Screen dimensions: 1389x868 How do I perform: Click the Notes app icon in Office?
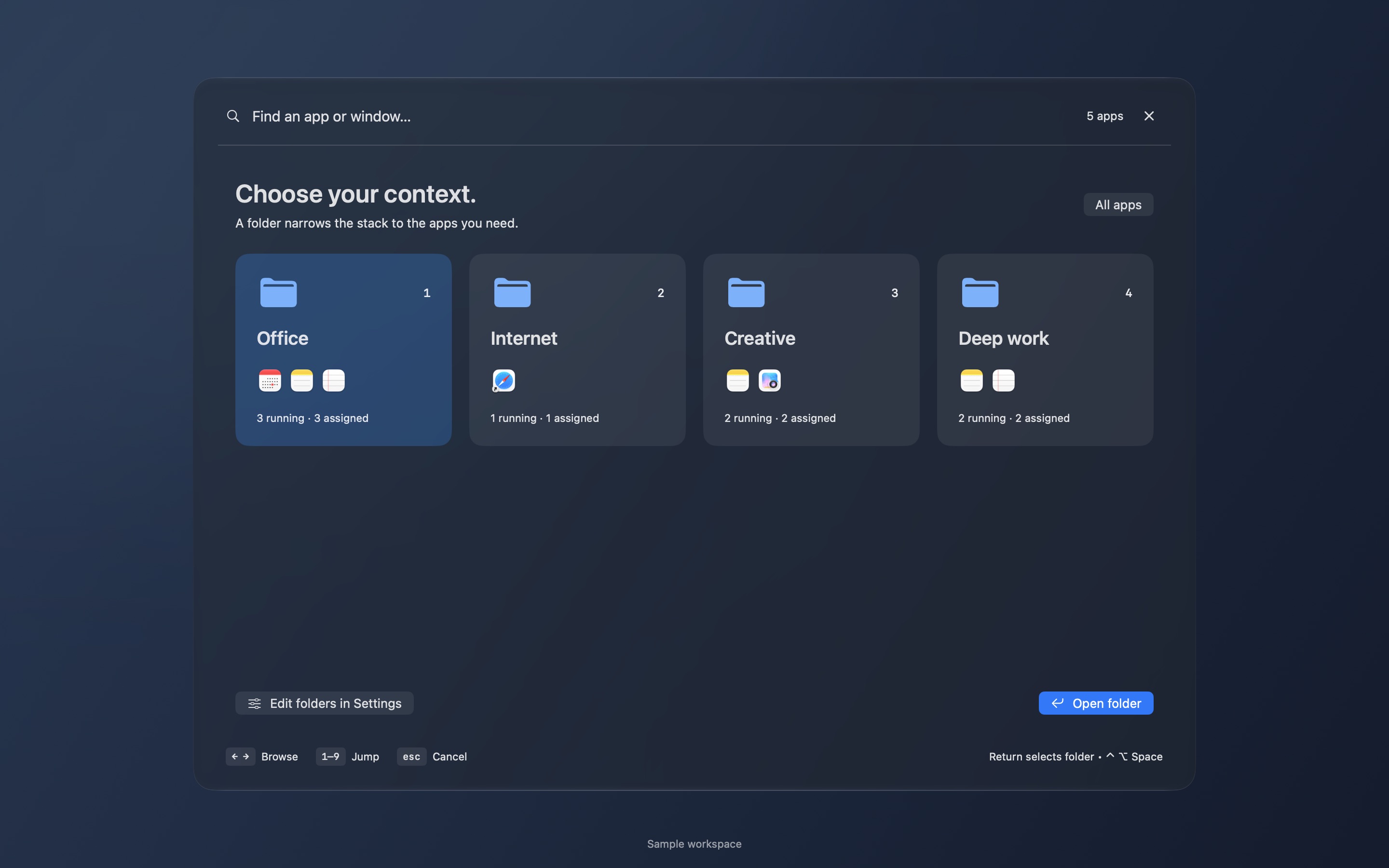[302, 380]
